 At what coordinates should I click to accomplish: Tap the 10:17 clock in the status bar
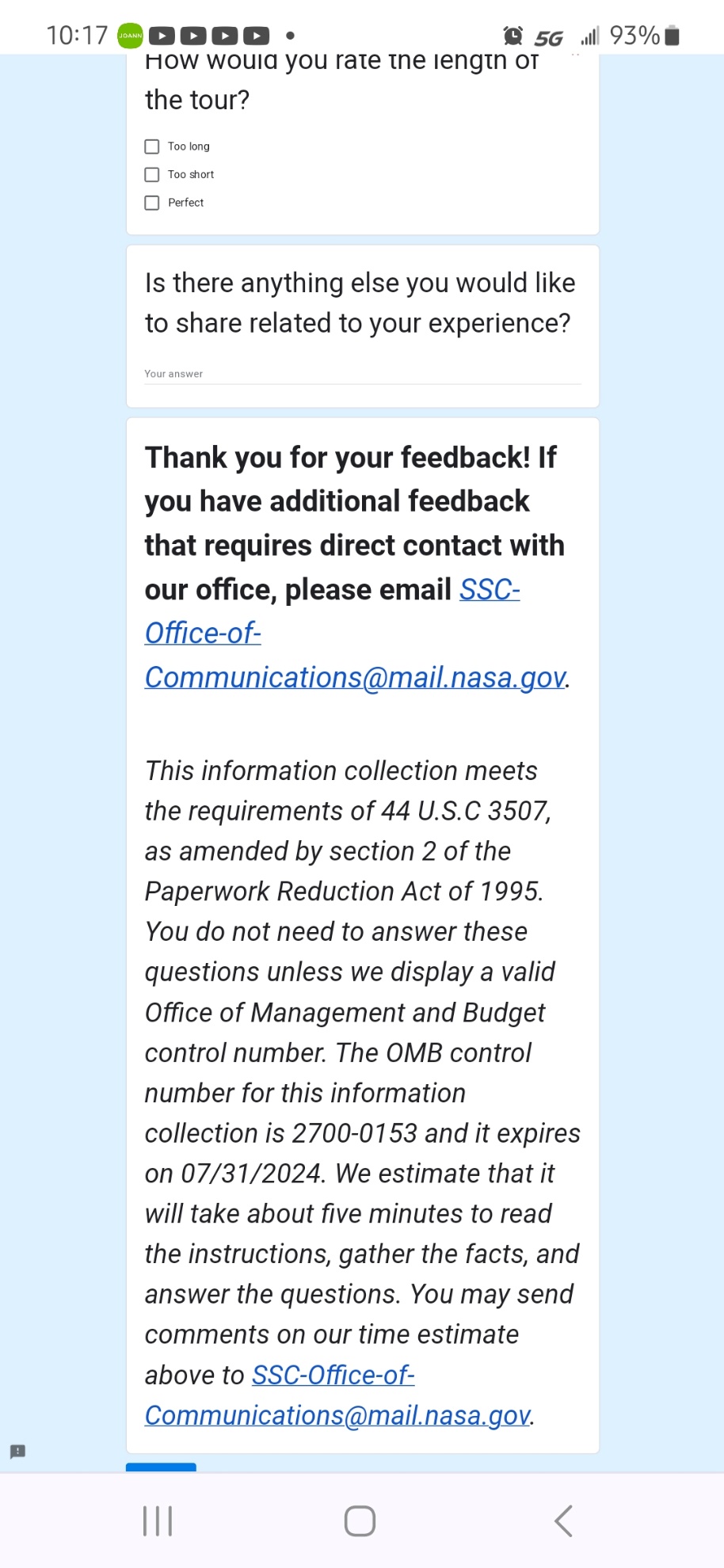pos(77,36)
